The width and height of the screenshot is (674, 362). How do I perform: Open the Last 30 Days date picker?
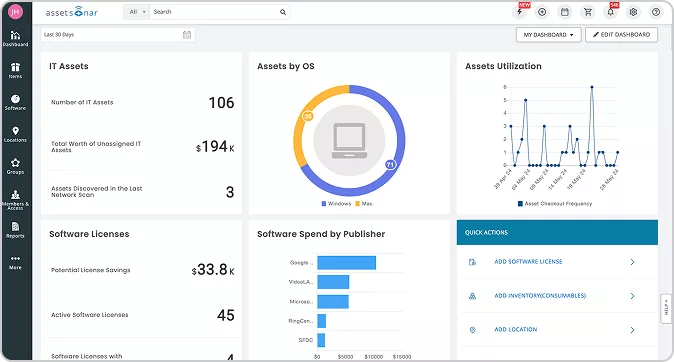click(118, 35)
